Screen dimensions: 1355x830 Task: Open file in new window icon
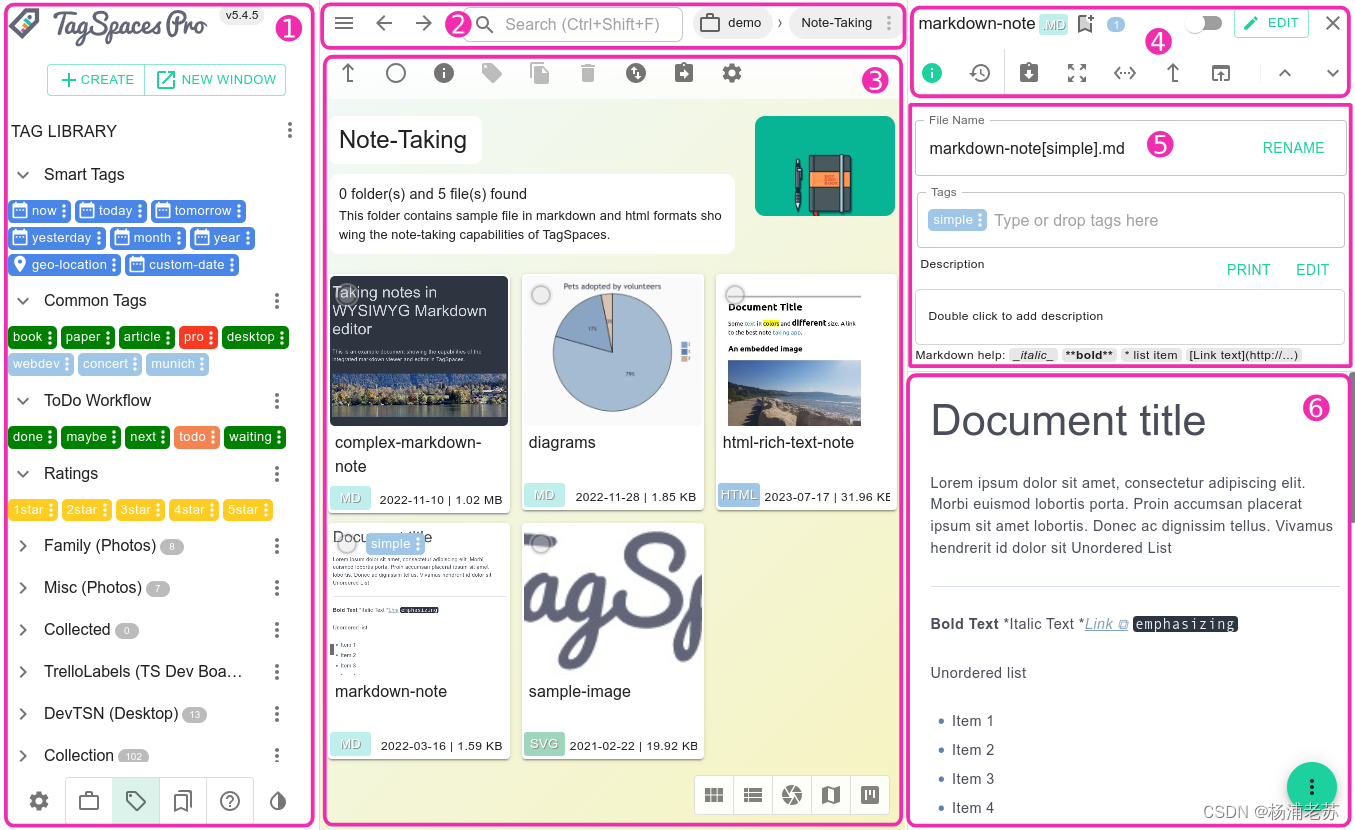(x=1221, y=73)
